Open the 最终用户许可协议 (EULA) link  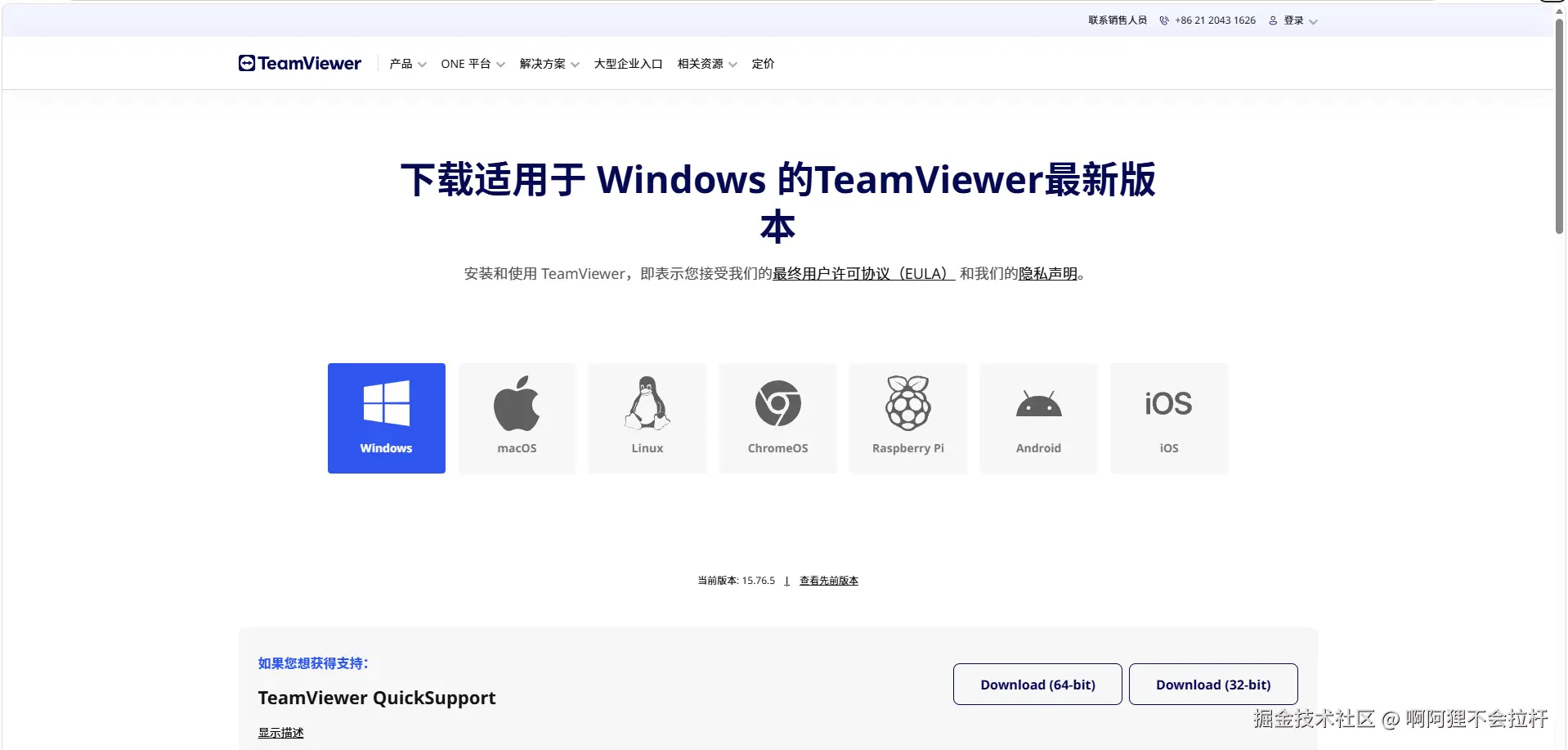pos(863,274)
